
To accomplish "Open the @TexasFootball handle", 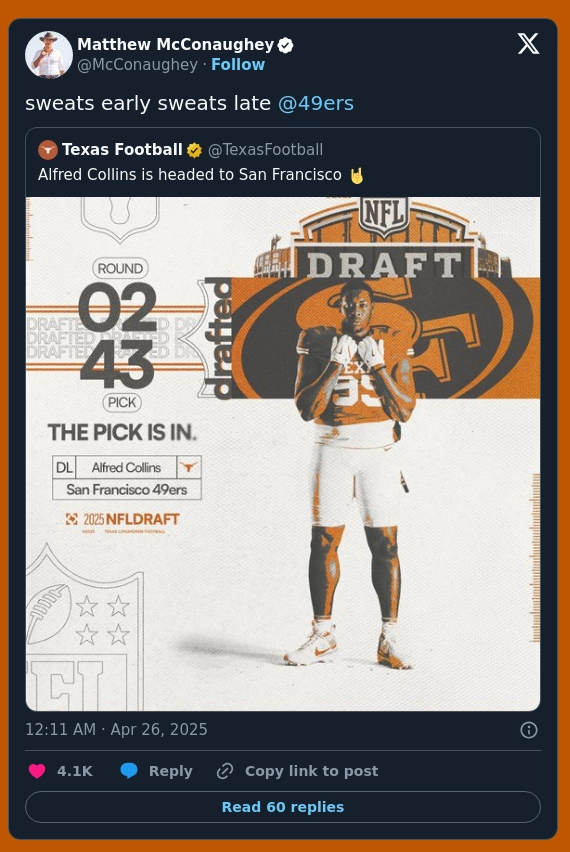I will (x=266, y=150).
